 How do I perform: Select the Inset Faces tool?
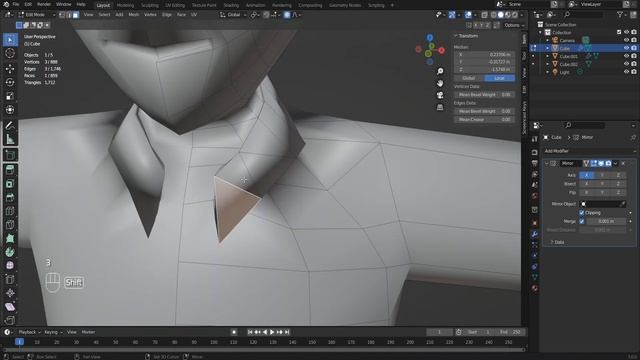pyautogui.click(x=10, y=184)
